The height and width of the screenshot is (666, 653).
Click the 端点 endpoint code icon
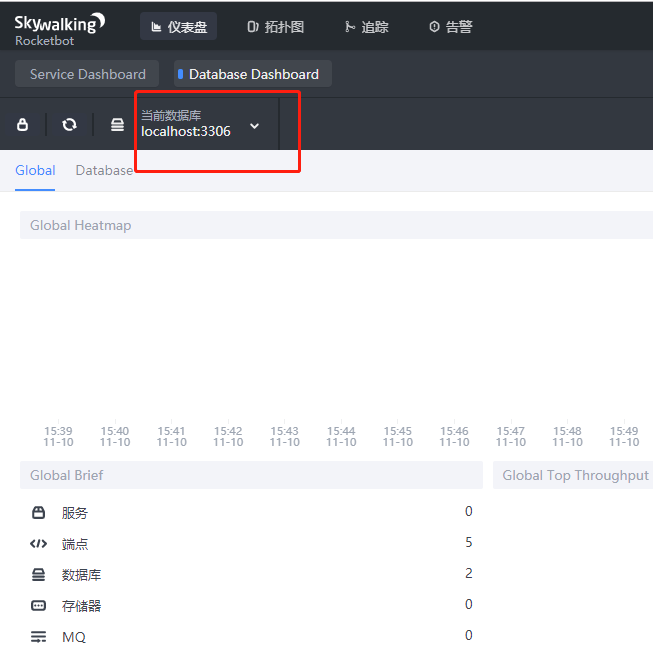tap(38, 544)
